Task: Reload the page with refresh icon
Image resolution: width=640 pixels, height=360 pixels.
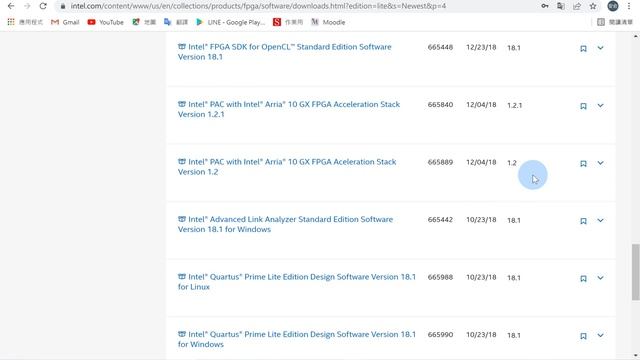Action: (43, 6)
